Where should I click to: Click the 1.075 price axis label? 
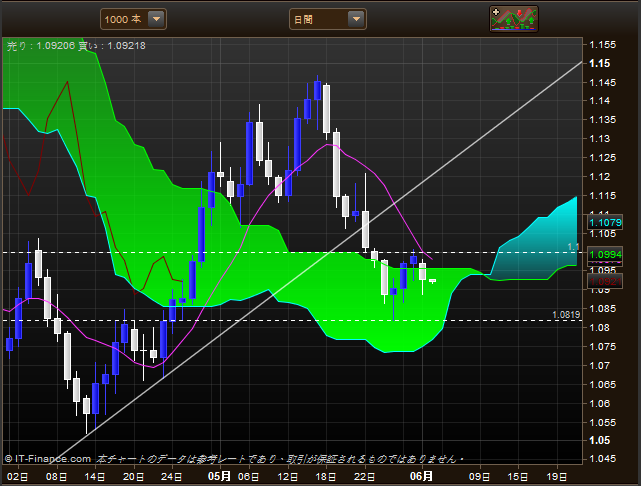603,347
